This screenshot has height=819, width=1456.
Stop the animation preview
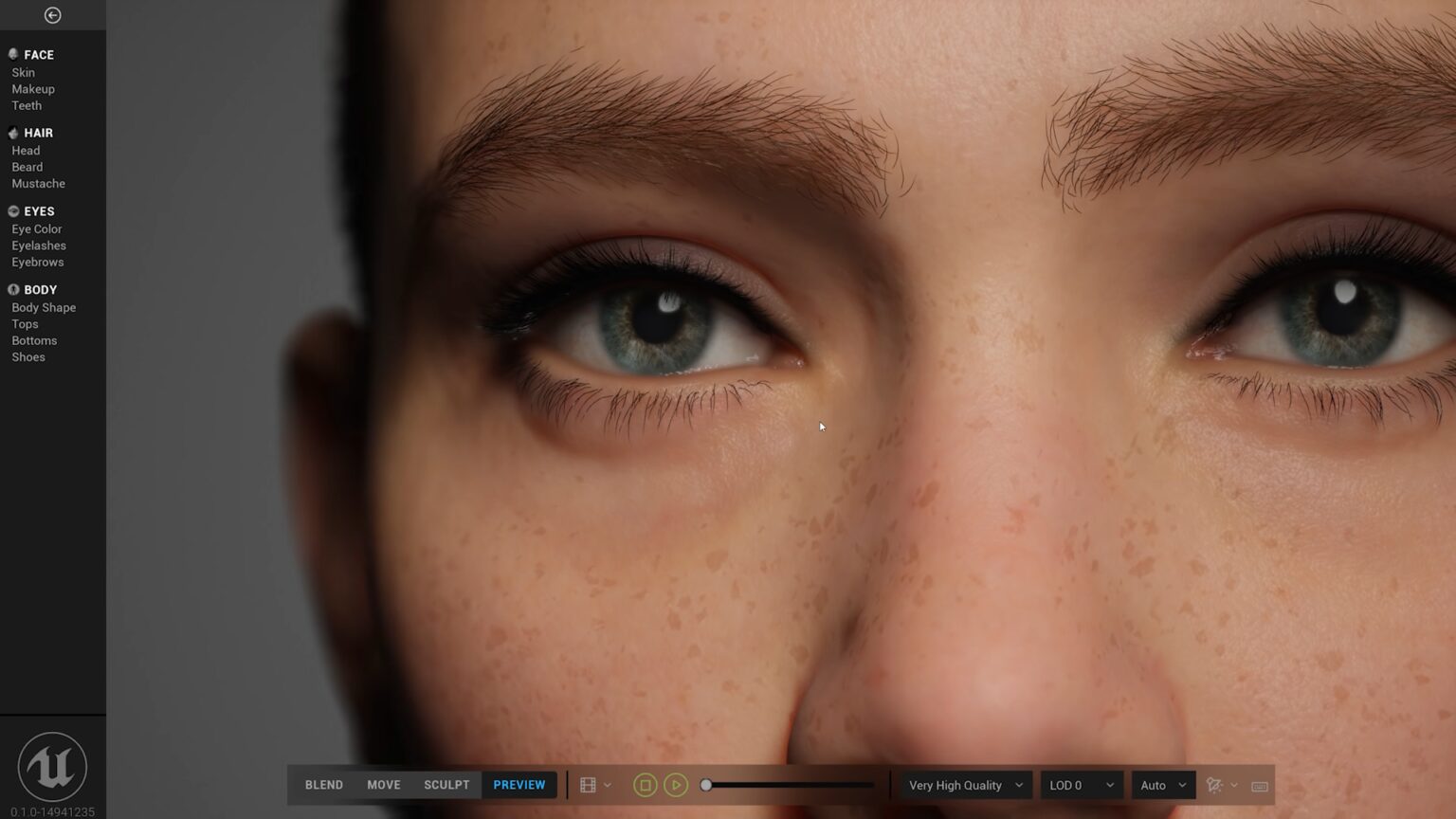pos(645,785)
